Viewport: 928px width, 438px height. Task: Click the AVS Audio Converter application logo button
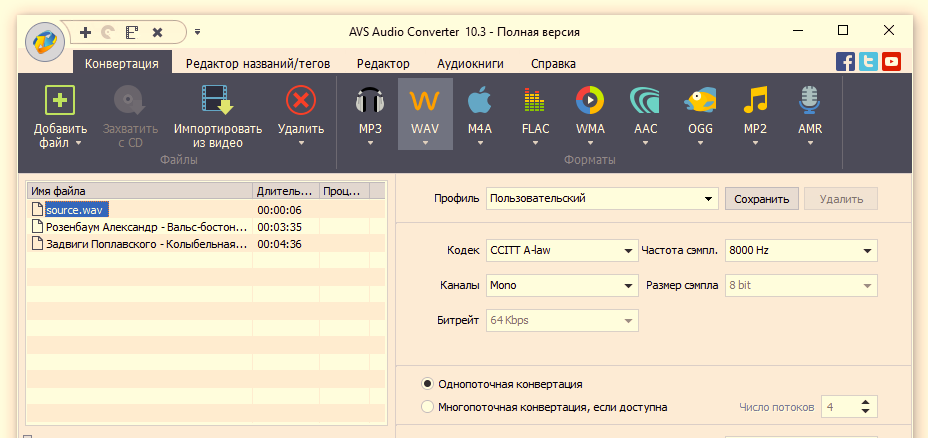coord(44,40)
